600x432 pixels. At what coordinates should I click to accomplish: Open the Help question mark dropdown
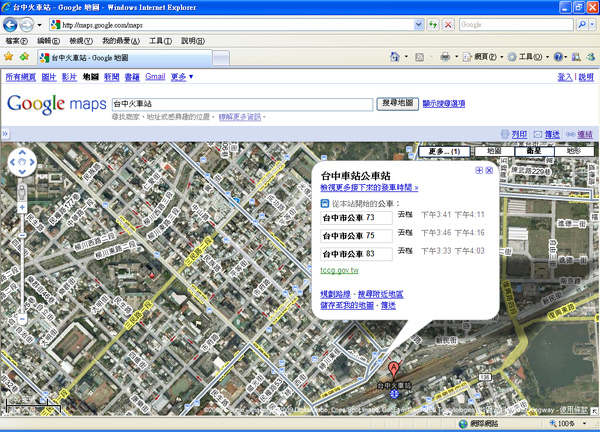click(x=560, y=57)
